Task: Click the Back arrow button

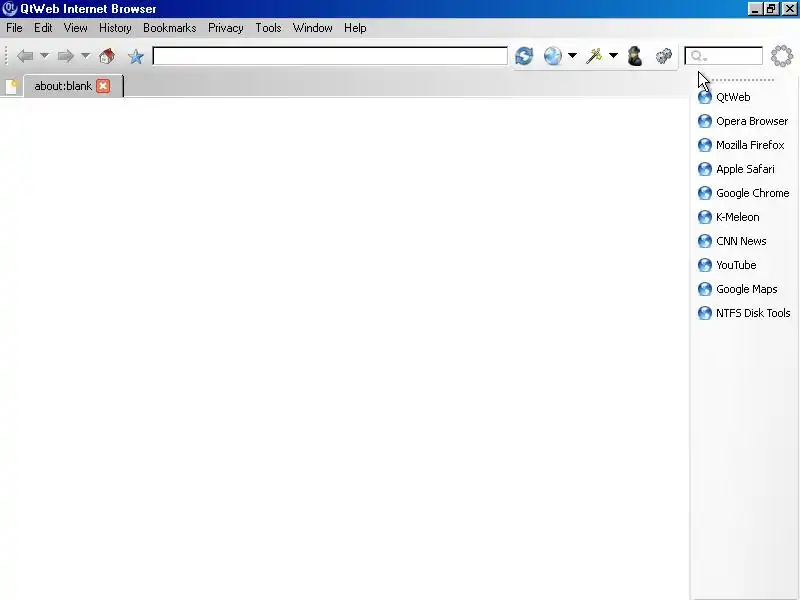Action: 25,56
